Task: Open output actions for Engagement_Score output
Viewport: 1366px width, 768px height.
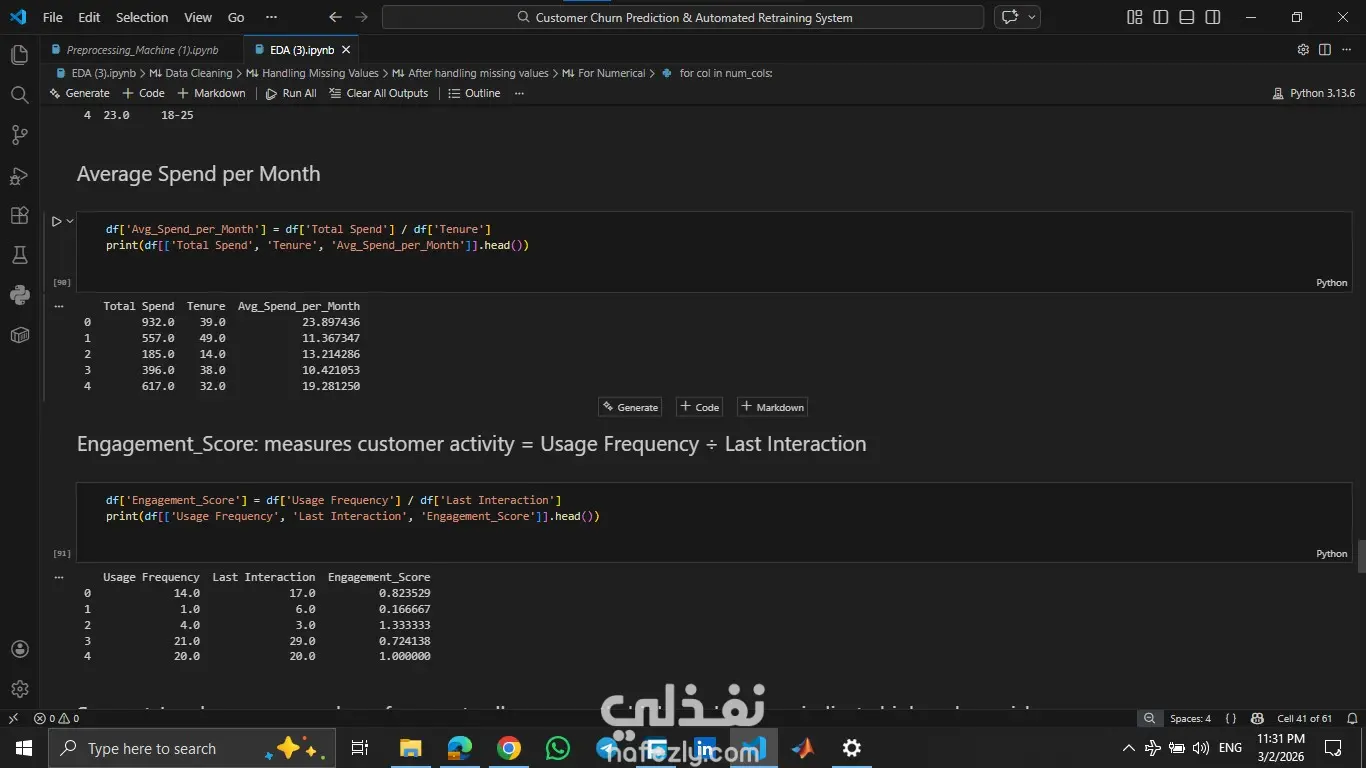Action: click(59, 577)
